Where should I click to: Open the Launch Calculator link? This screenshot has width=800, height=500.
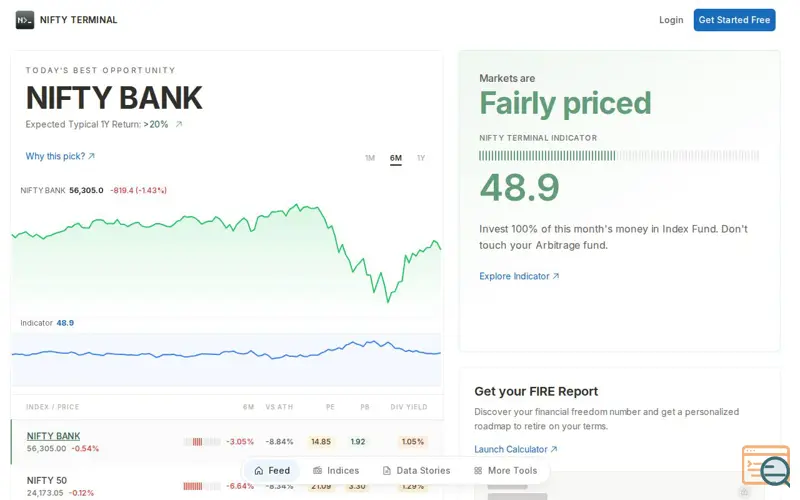click(x=516, y=449)
